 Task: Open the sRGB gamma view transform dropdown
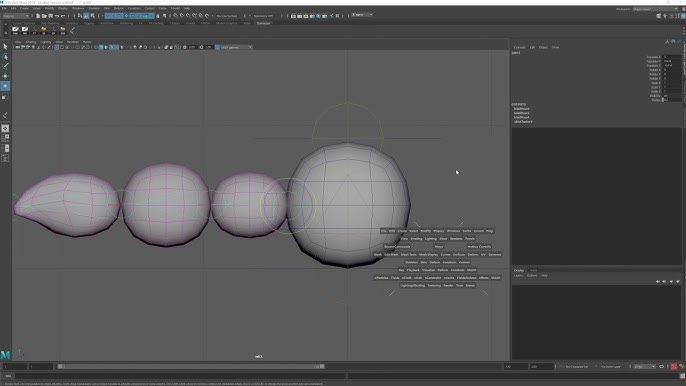pyautogui.click(x=237, y=47)
